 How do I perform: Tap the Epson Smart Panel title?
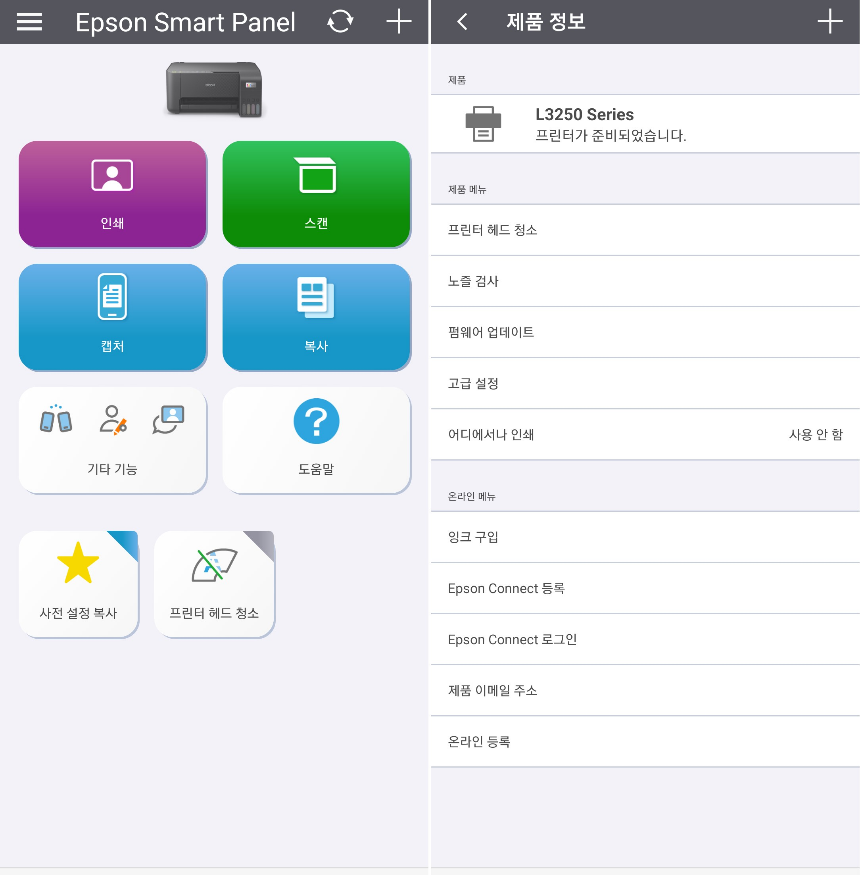click(185, 22)
